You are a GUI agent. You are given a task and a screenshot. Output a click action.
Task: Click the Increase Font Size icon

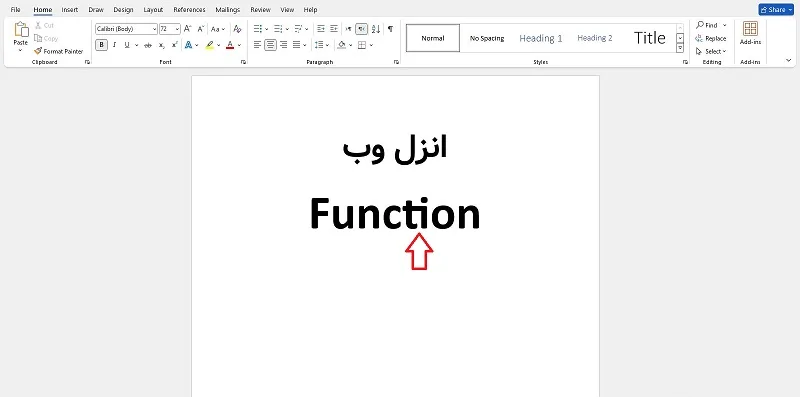click(188, 29)
